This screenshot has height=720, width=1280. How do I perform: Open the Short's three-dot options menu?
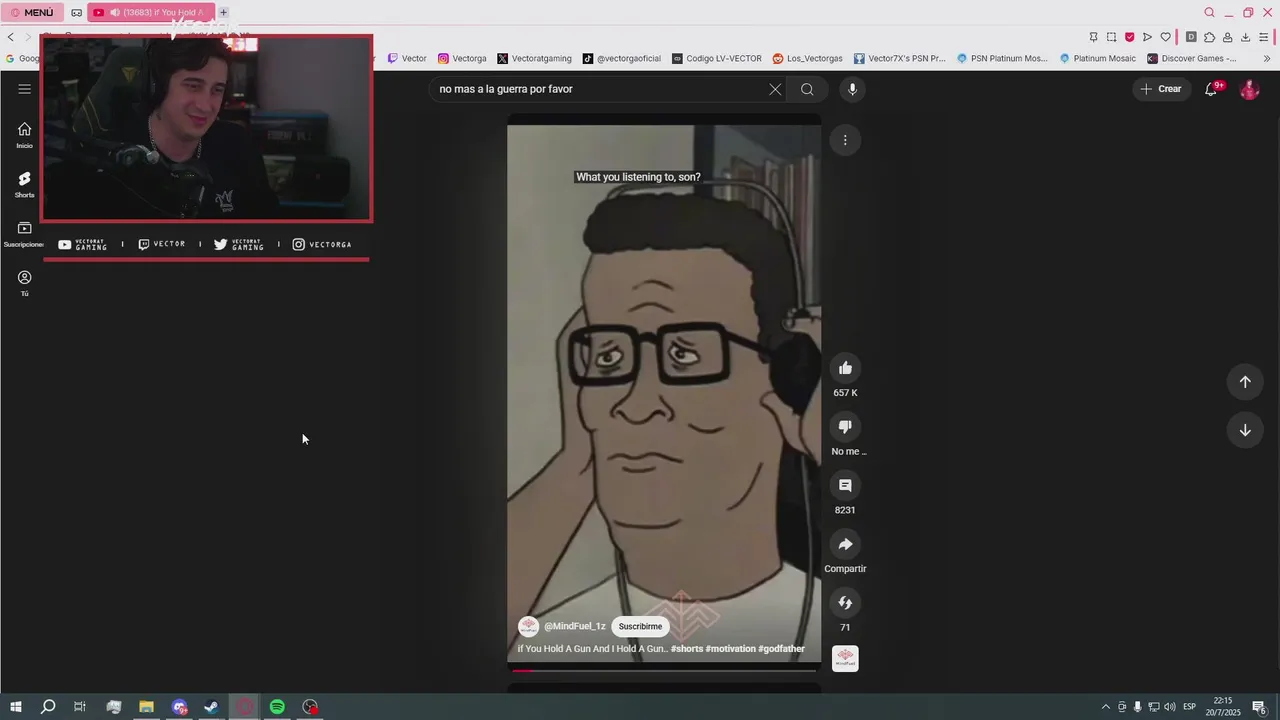[x=845, y=140]
